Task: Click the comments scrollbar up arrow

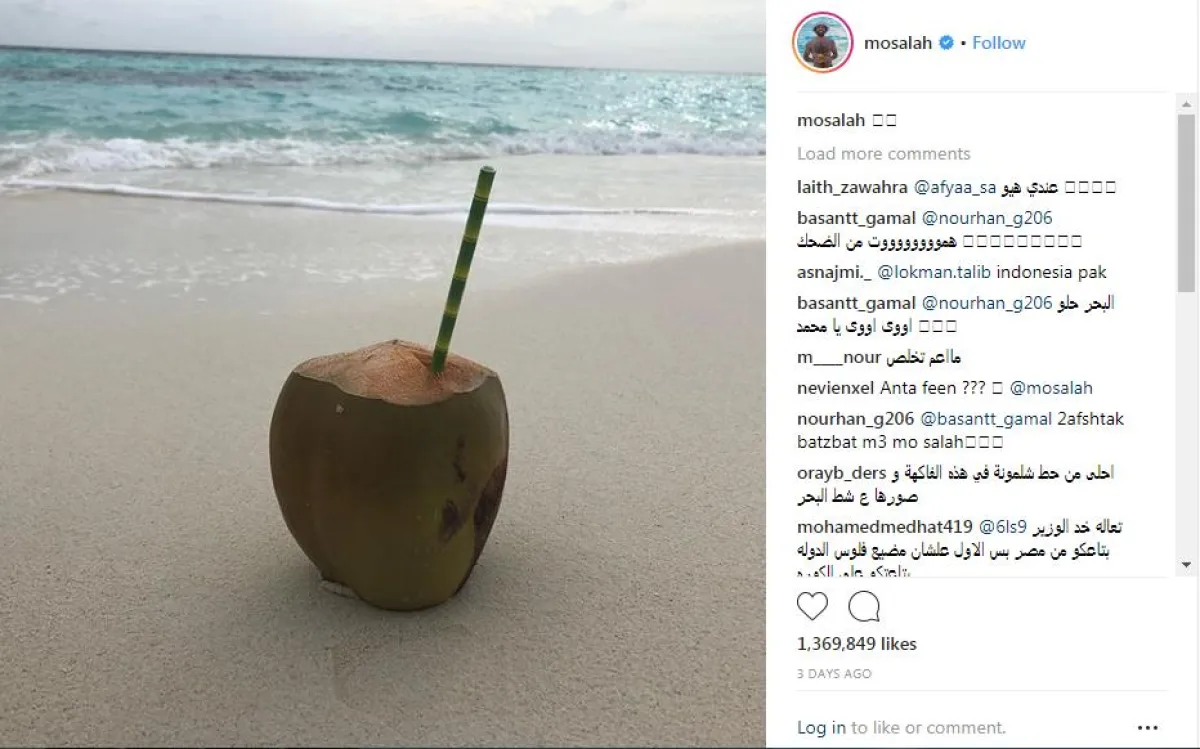Action: [1186, 103]
